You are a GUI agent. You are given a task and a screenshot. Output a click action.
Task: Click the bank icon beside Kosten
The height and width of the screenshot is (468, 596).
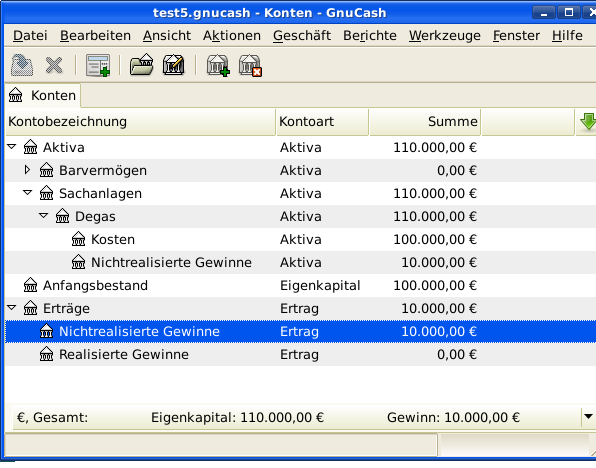click(78, 239)
